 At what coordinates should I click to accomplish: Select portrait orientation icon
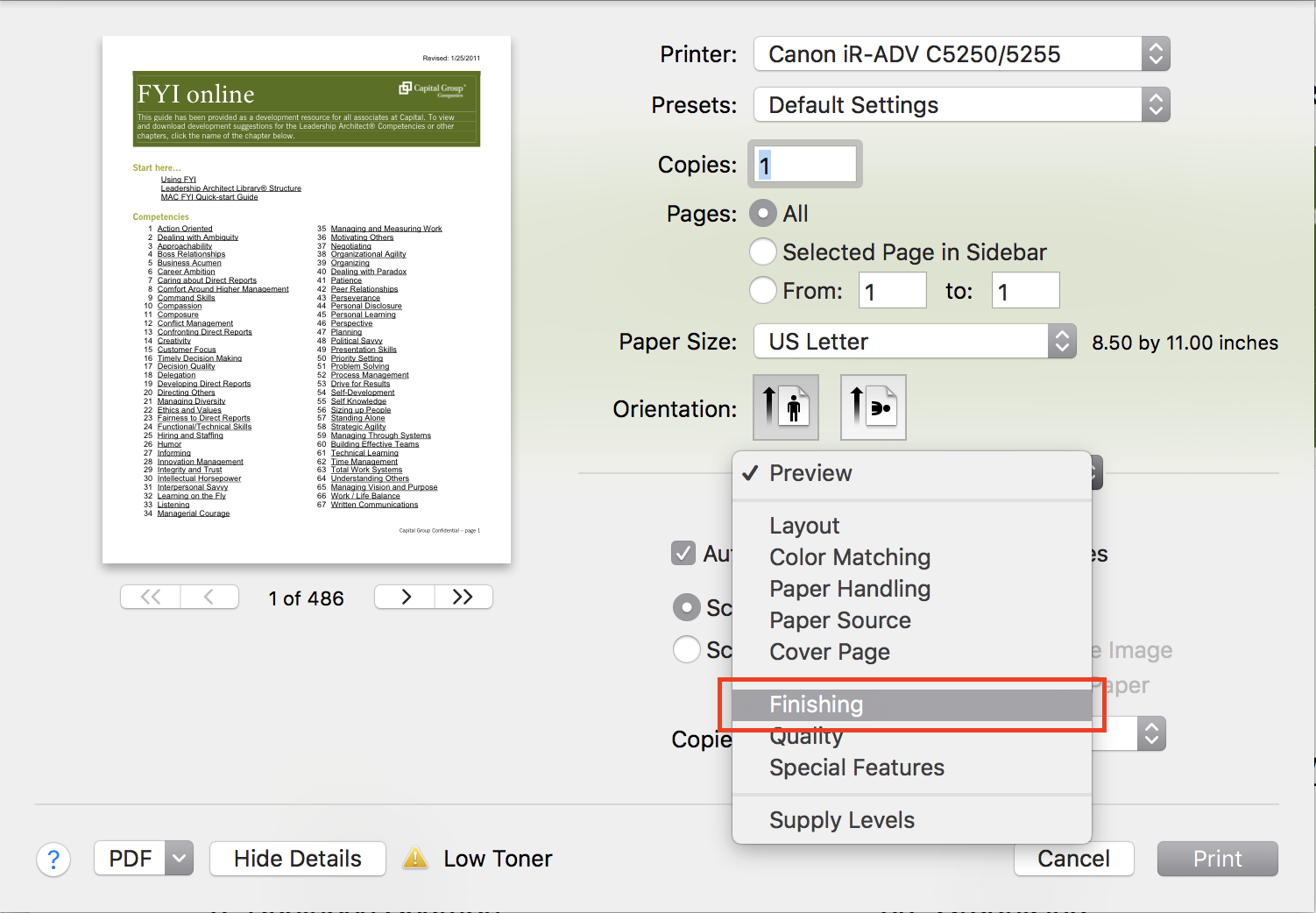[785, 407]
